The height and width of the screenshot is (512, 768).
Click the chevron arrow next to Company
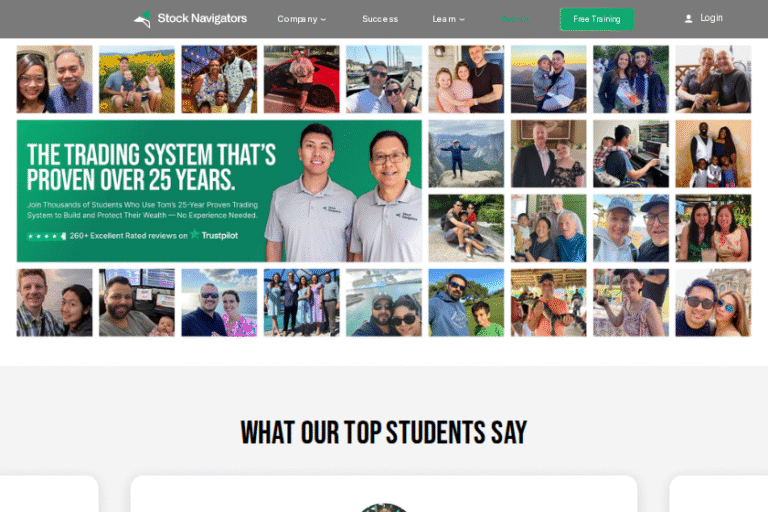tap(323, 20)
